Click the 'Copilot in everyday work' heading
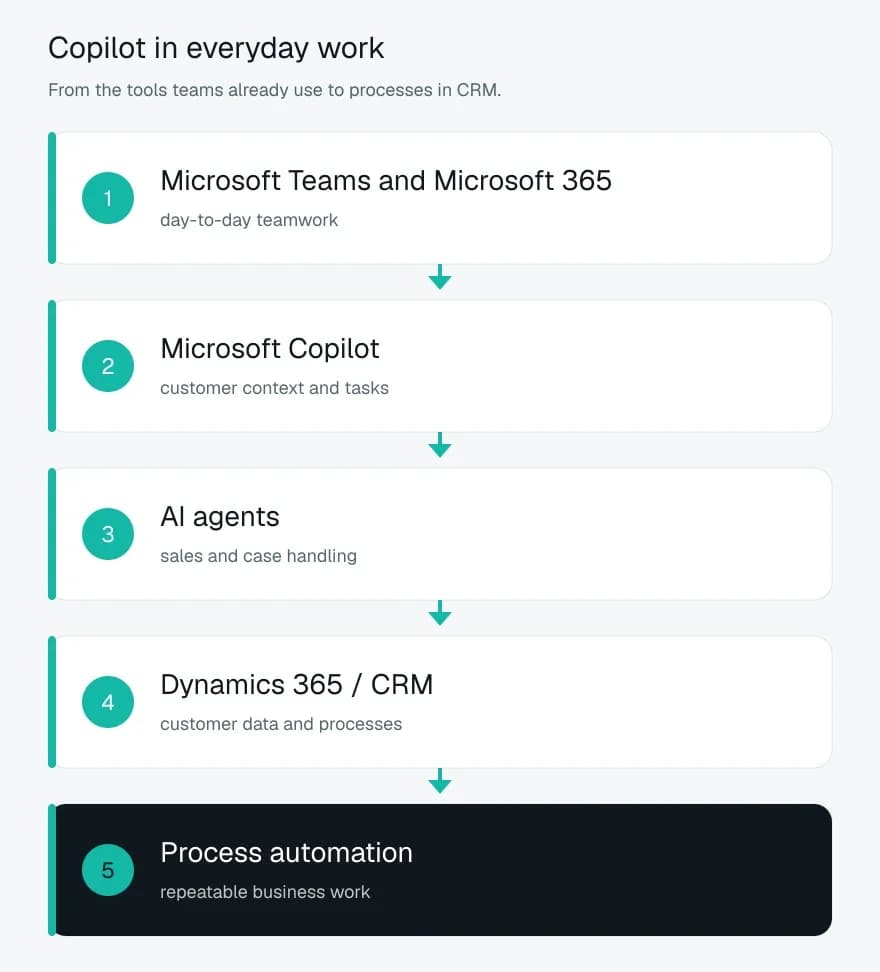This screenshot has height=972, width=880. (216, 49)
